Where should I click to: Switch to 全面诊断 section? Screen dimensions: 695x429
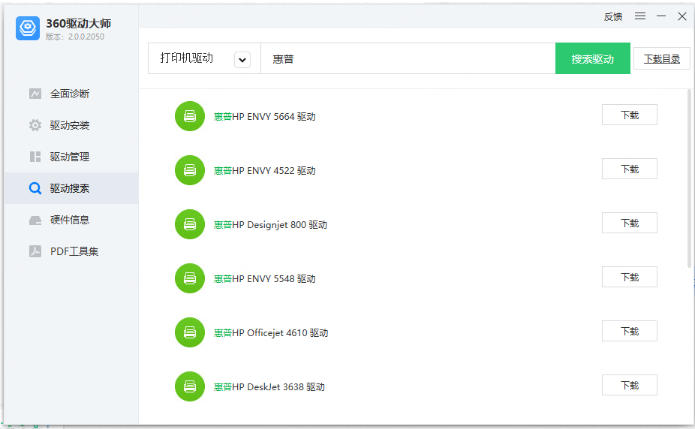click(x=71, y=94)
